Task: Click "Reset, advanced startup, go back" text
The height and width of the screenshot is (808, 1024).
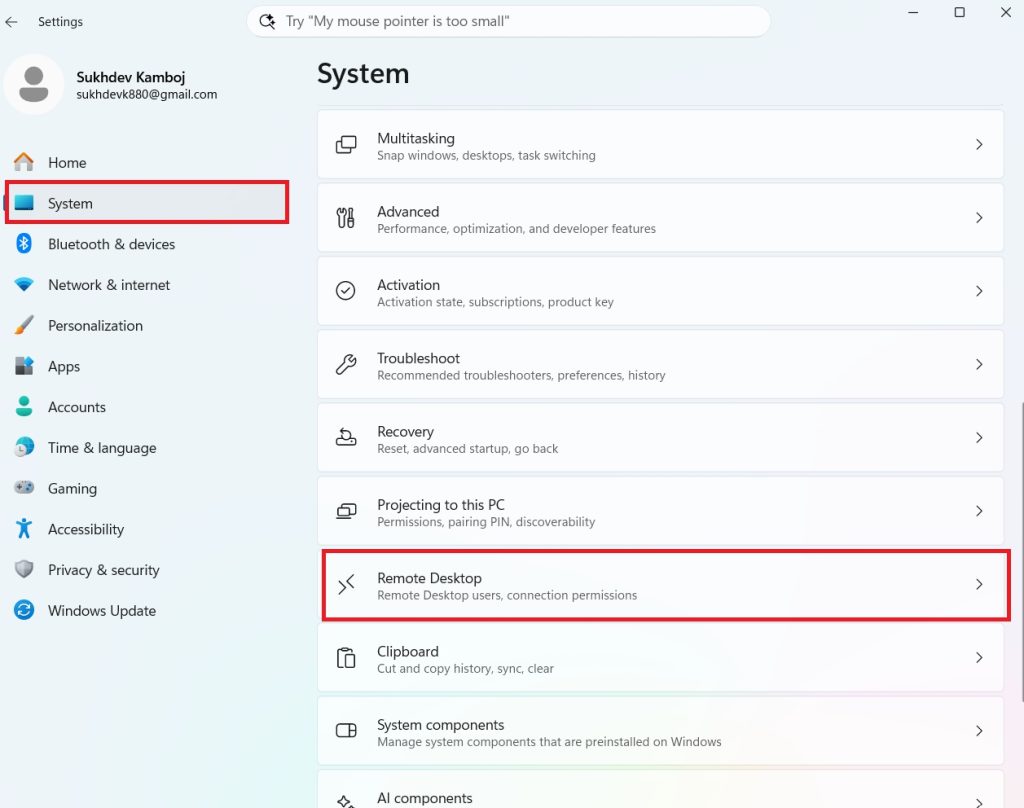Action: (x=468, y=449)
